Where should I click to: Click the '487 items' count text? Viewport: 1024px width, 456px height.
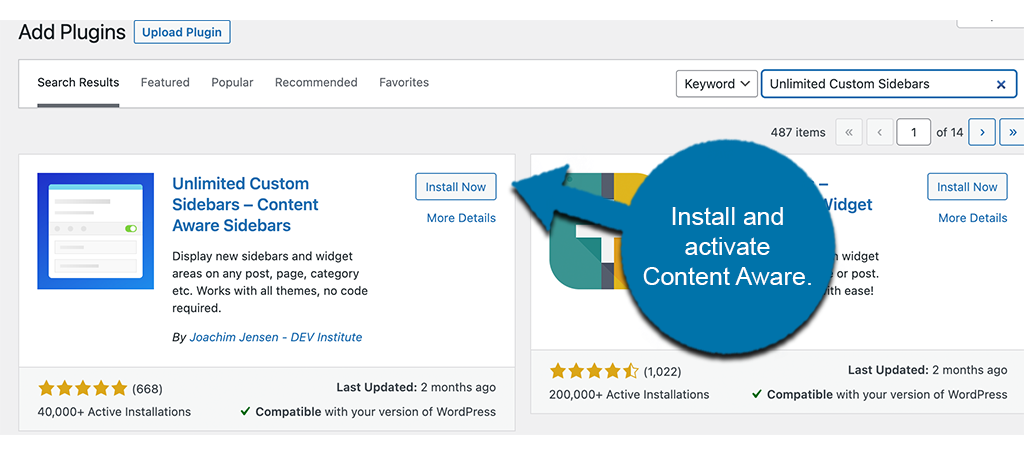pos(798,133)
